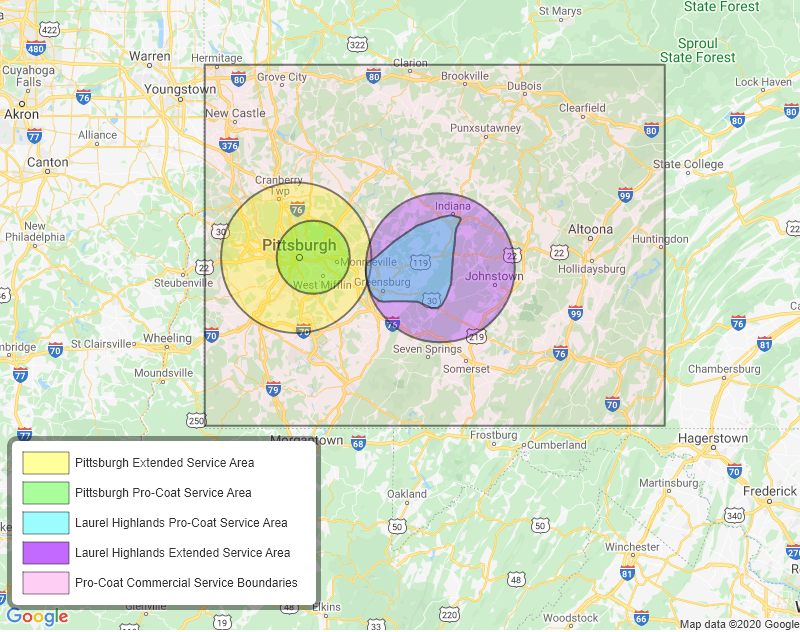Viewport: 800px width, 632px height.
Task: Click the cyan Laurel Highlands Pro-Coat swatch
Action: pos(46,523)
